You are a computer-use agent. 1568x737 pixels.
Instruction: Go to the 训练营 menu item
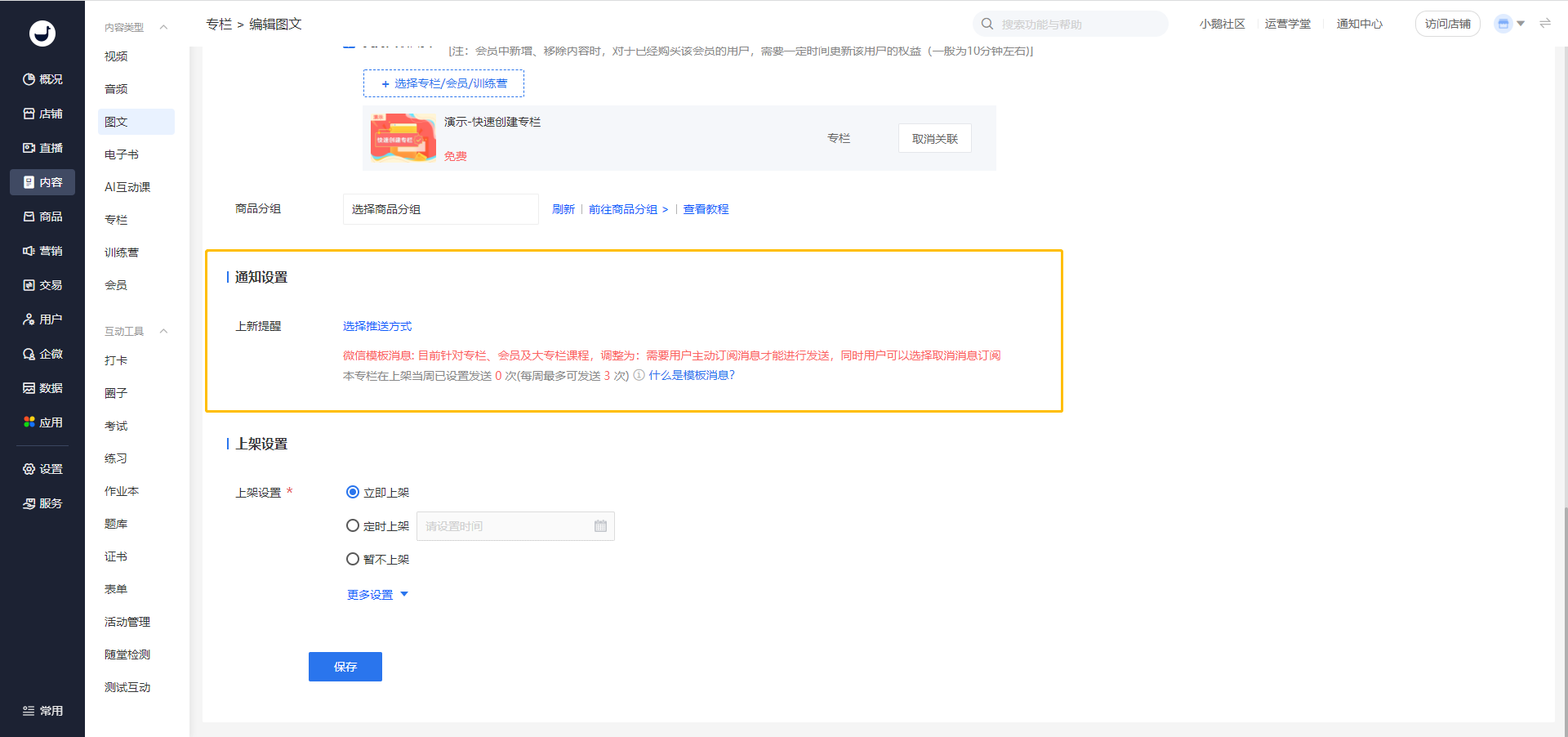coord(122,252)
